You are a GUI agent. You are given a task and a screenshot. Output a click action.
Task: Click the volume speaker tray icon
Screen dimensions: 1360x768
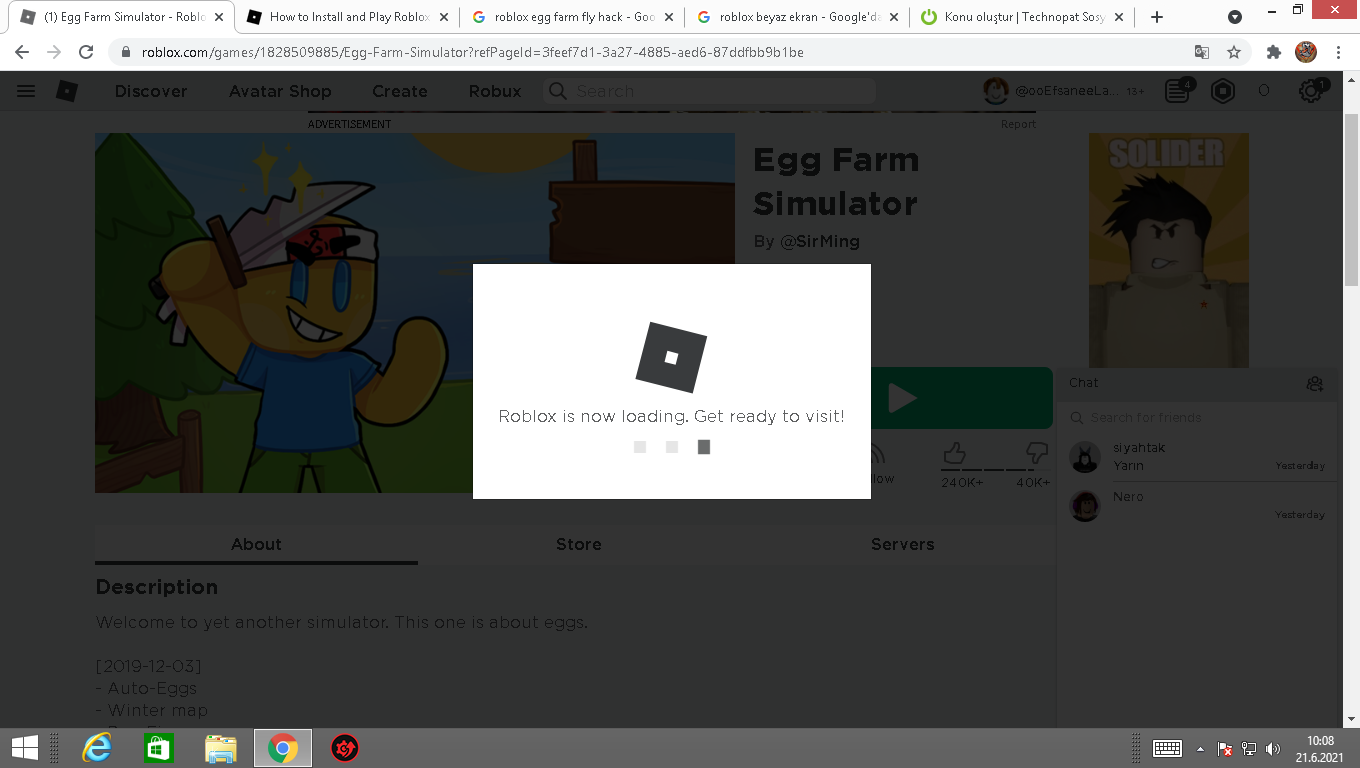tap(1273, 748)
